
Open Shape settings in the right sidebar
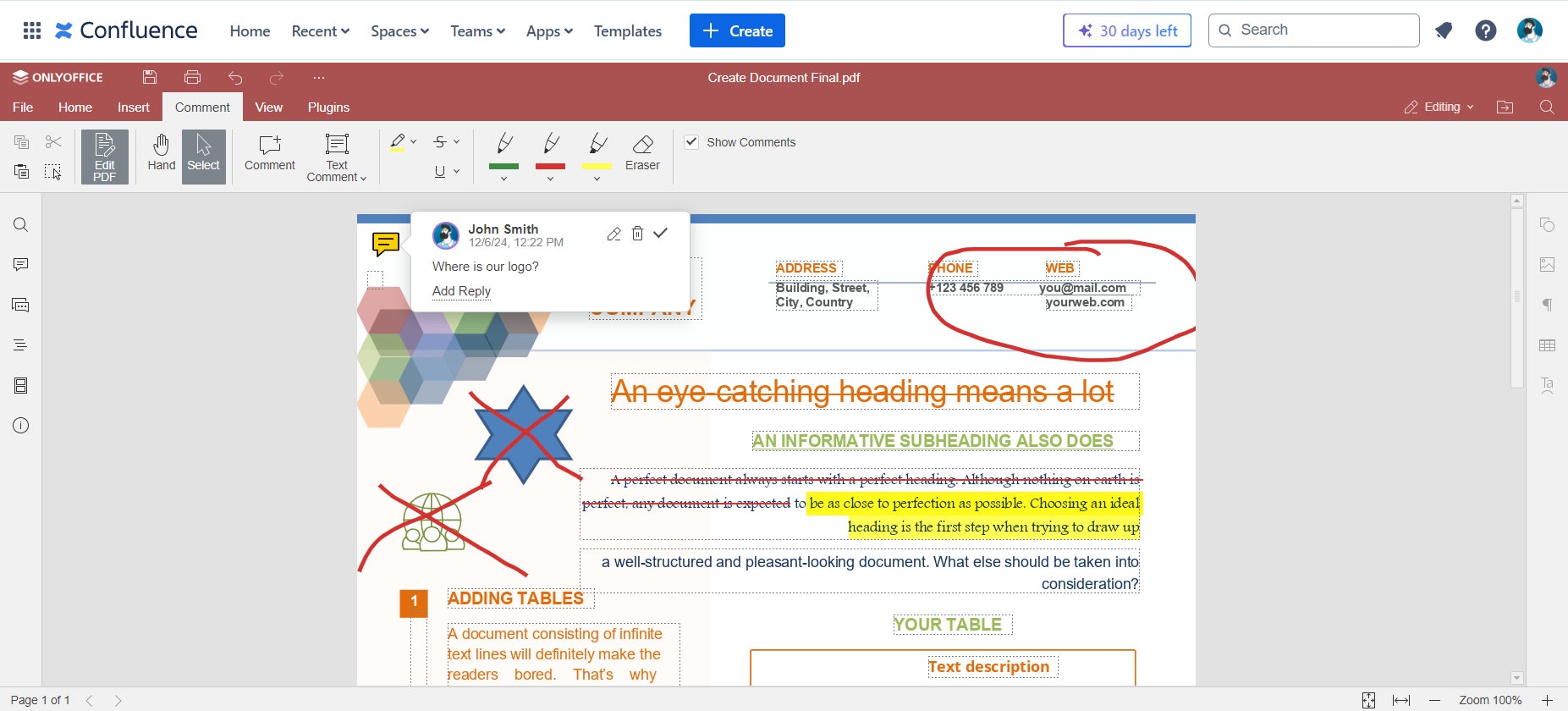point(1547,224)
